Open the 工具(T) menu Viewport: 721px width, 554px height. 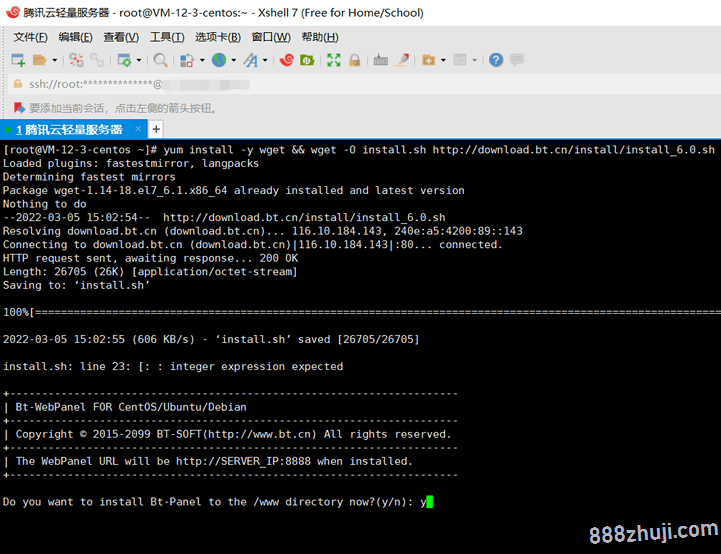click(167, 37)
